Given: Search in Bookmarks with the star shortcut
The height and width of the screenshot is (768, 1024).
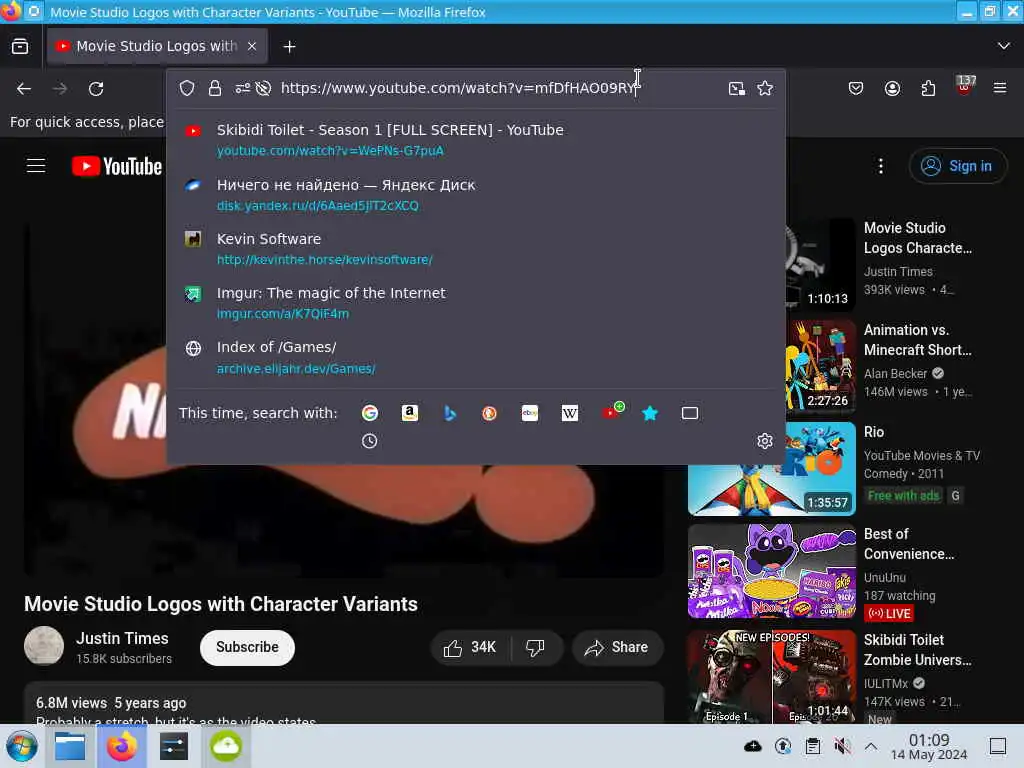Looking at the screenshot, I should 650,413.
